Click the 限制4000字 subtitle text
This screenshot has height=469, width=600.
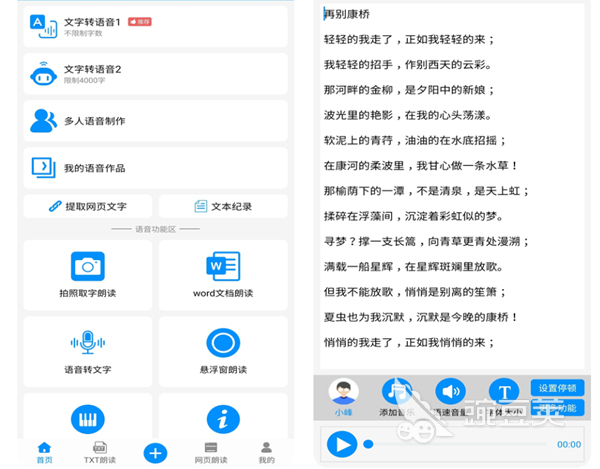(84, 80)
